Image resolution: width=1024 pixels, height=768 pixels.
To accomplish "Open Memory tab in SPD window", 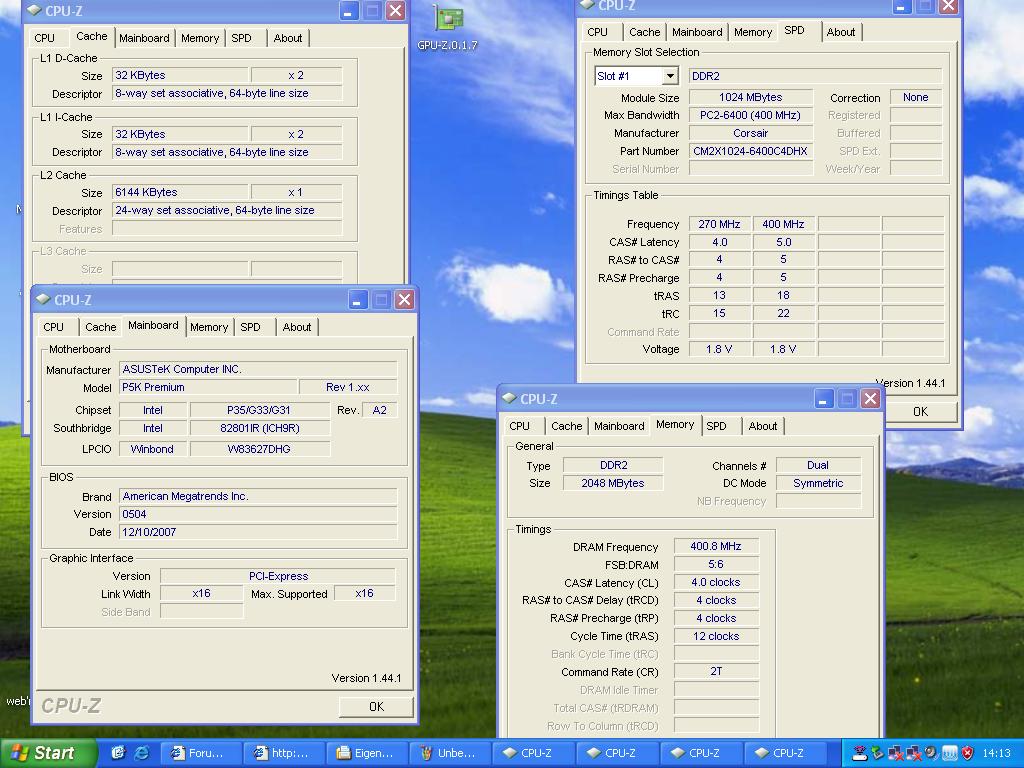I will click(x=753, y=32).
